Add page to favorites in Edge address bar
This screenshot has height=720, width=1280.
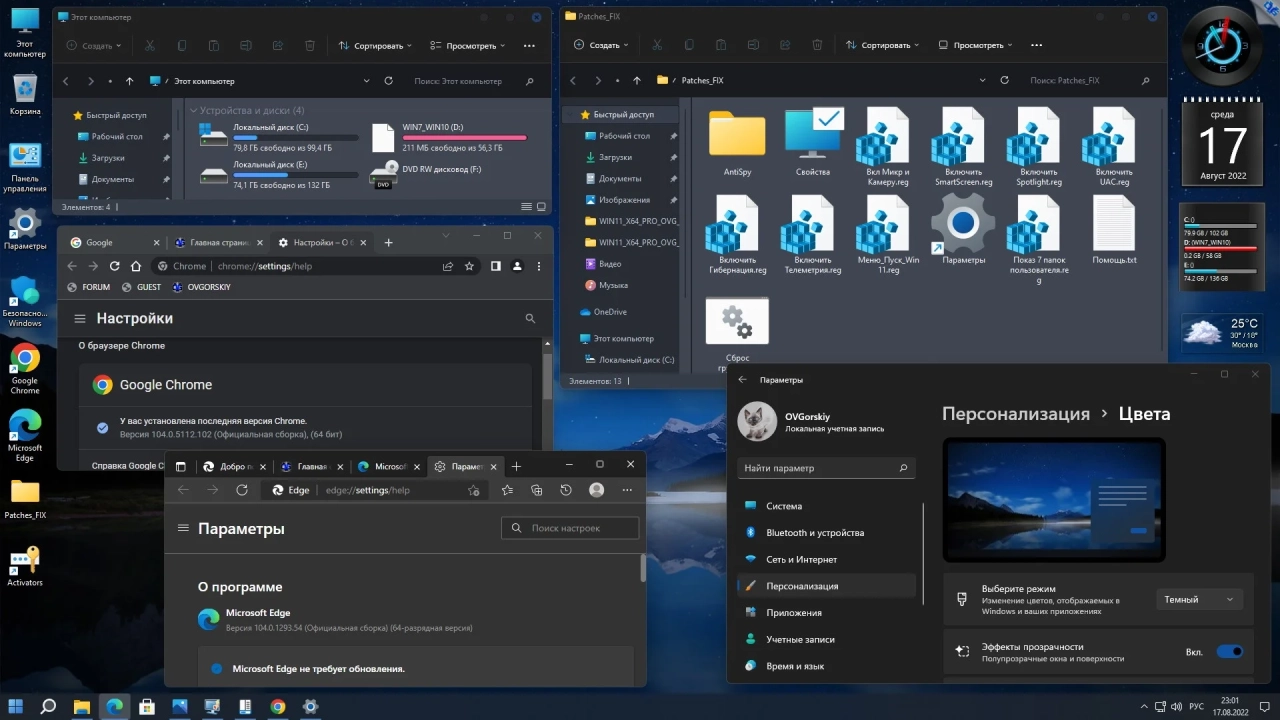[x=474, y=490]
